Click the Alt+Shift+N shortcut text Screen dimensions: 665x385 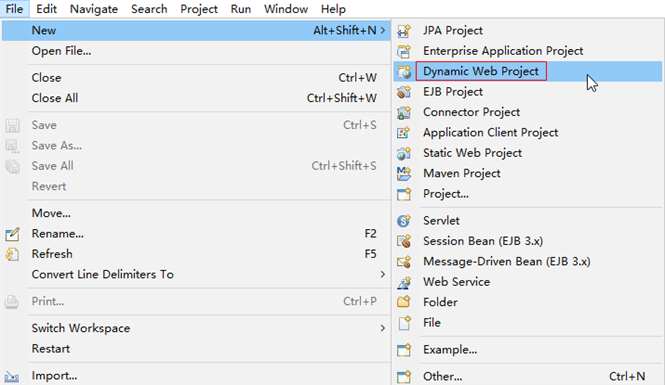pyautogui.click(x=345, y=31)
